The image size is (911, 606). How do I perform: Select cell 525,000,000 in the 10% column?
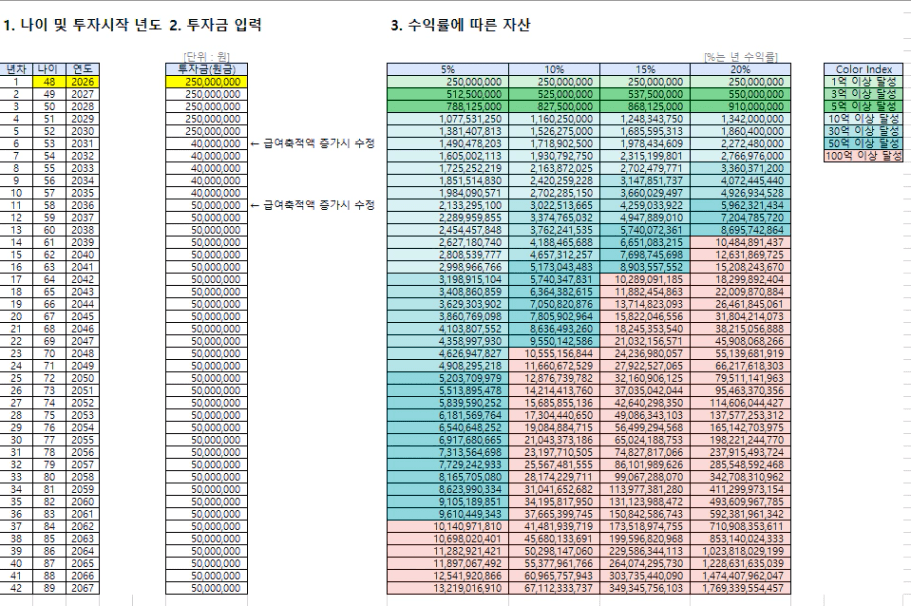coord(554,94)
